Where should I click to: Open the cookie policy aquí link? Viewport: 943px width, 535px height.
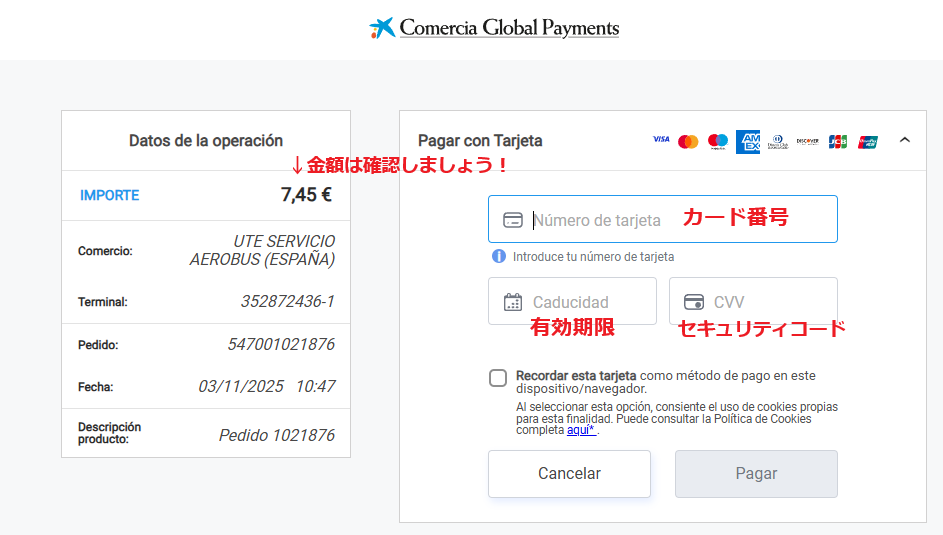click(x=581, y=430)
